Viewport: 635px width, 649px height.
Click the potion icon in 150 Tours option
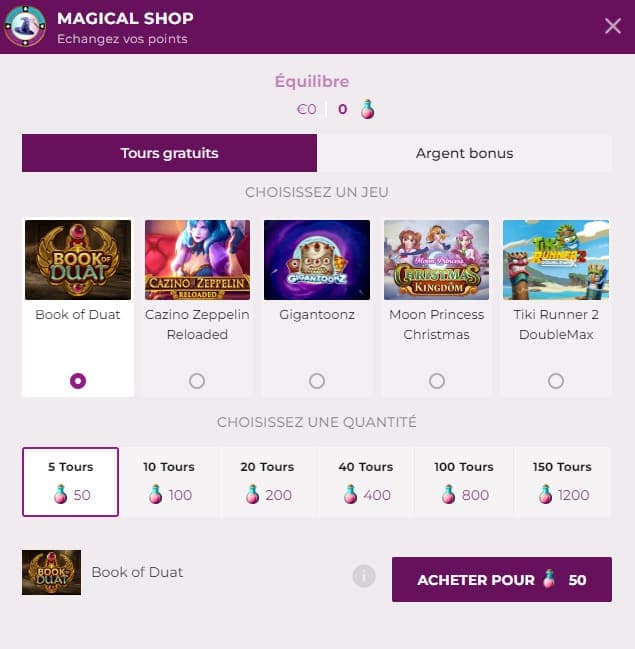tap(546, 494)
